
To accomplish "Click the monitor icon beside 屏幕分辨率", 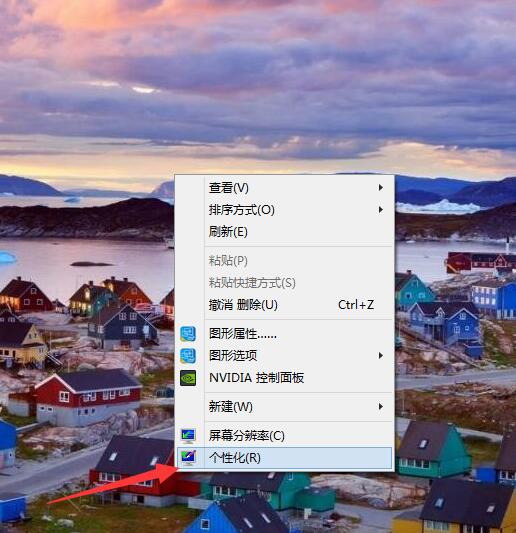I will [188, 436].
